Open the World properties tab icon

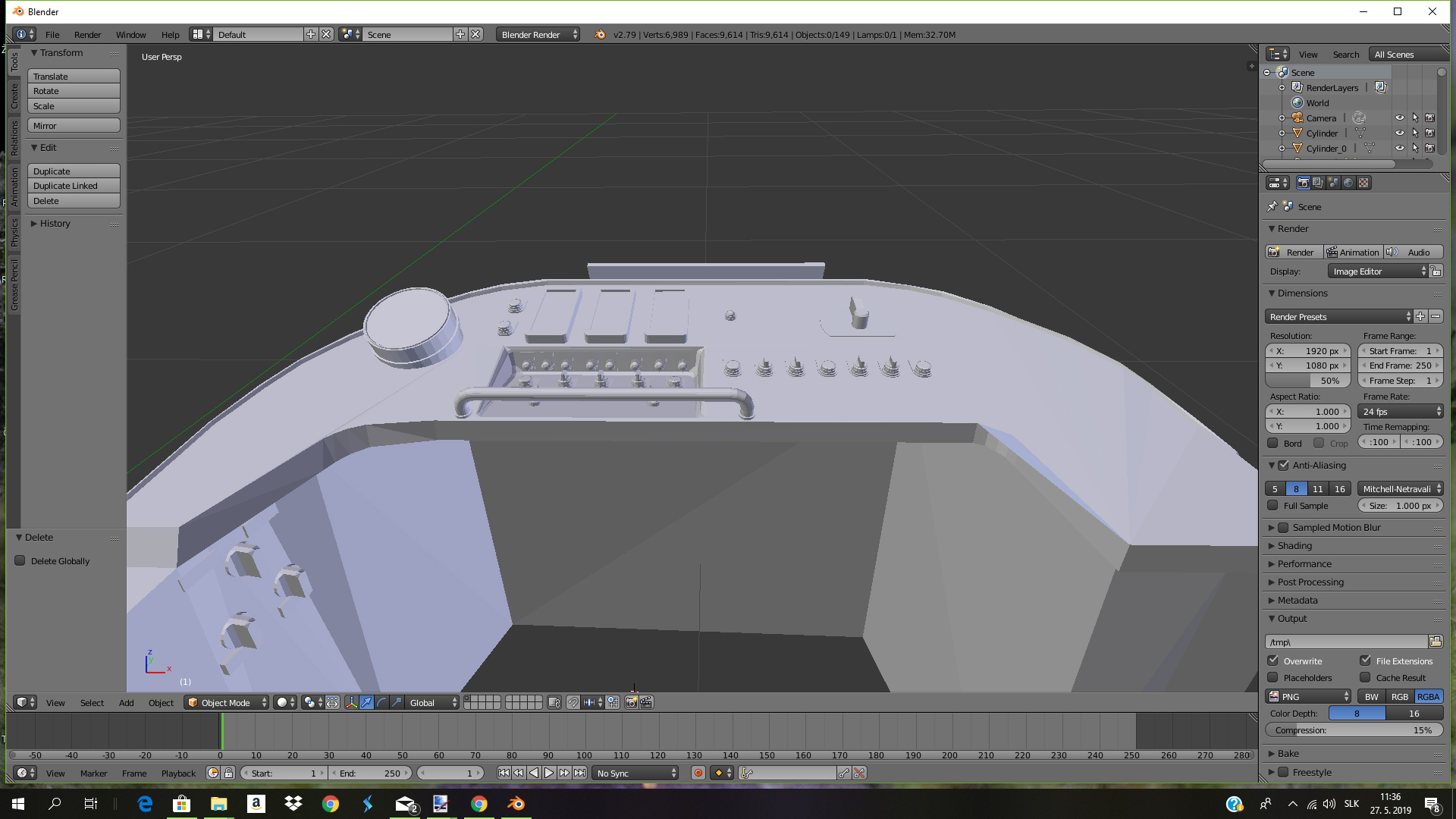point(1348,183)
